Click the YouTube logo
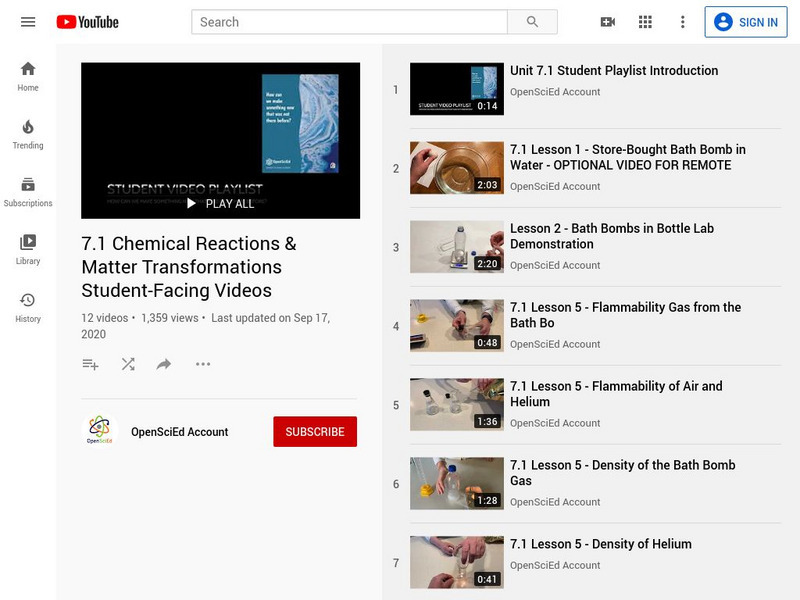Image resolution: width=800 pixels, height=600 pixels. (86, 20)
